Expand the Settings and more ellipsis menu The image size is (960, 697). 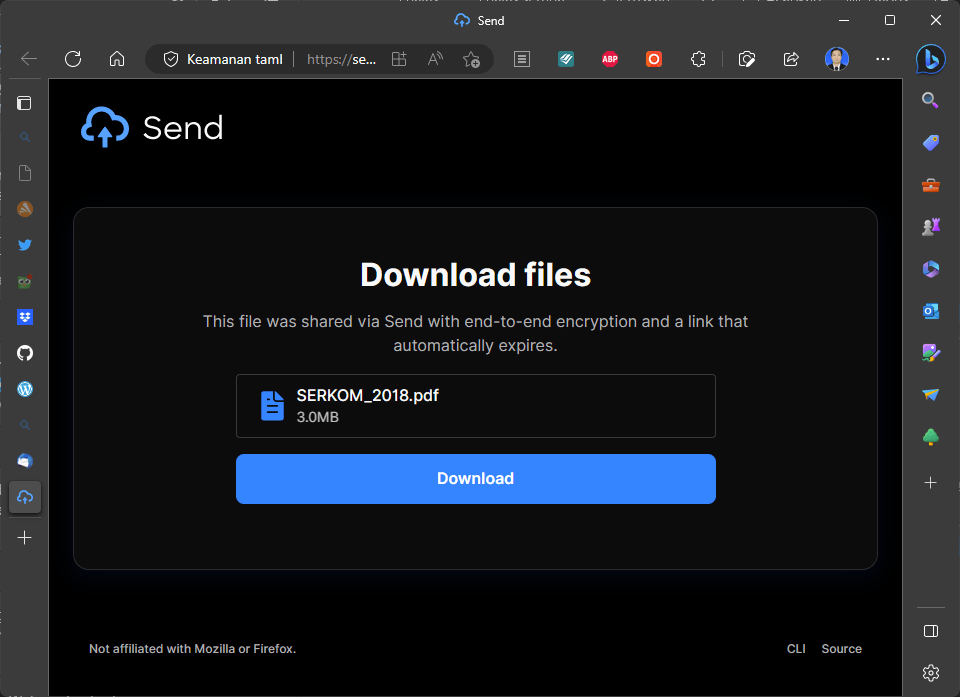(x=882, y=59)
